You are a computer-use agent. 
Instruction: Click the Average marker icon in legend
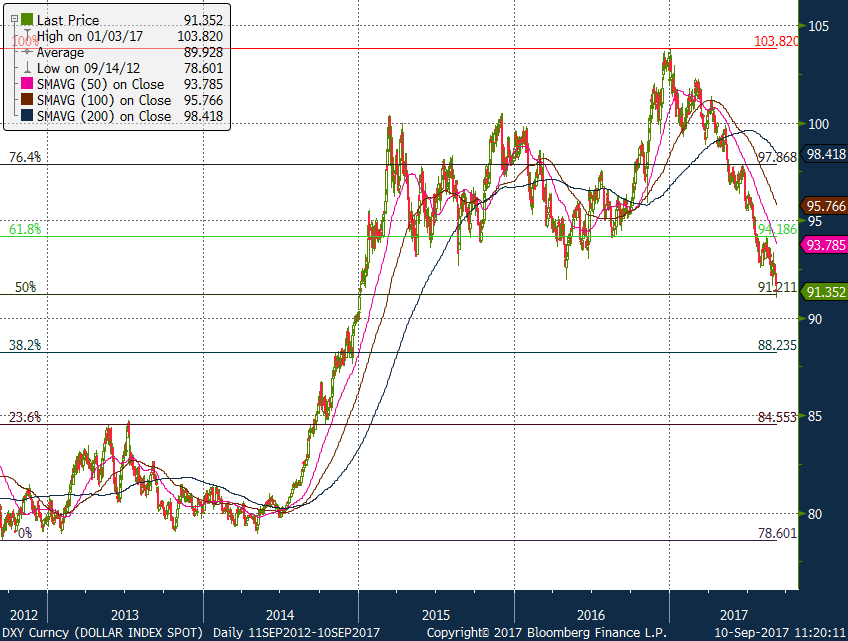(x=26, y=52)
